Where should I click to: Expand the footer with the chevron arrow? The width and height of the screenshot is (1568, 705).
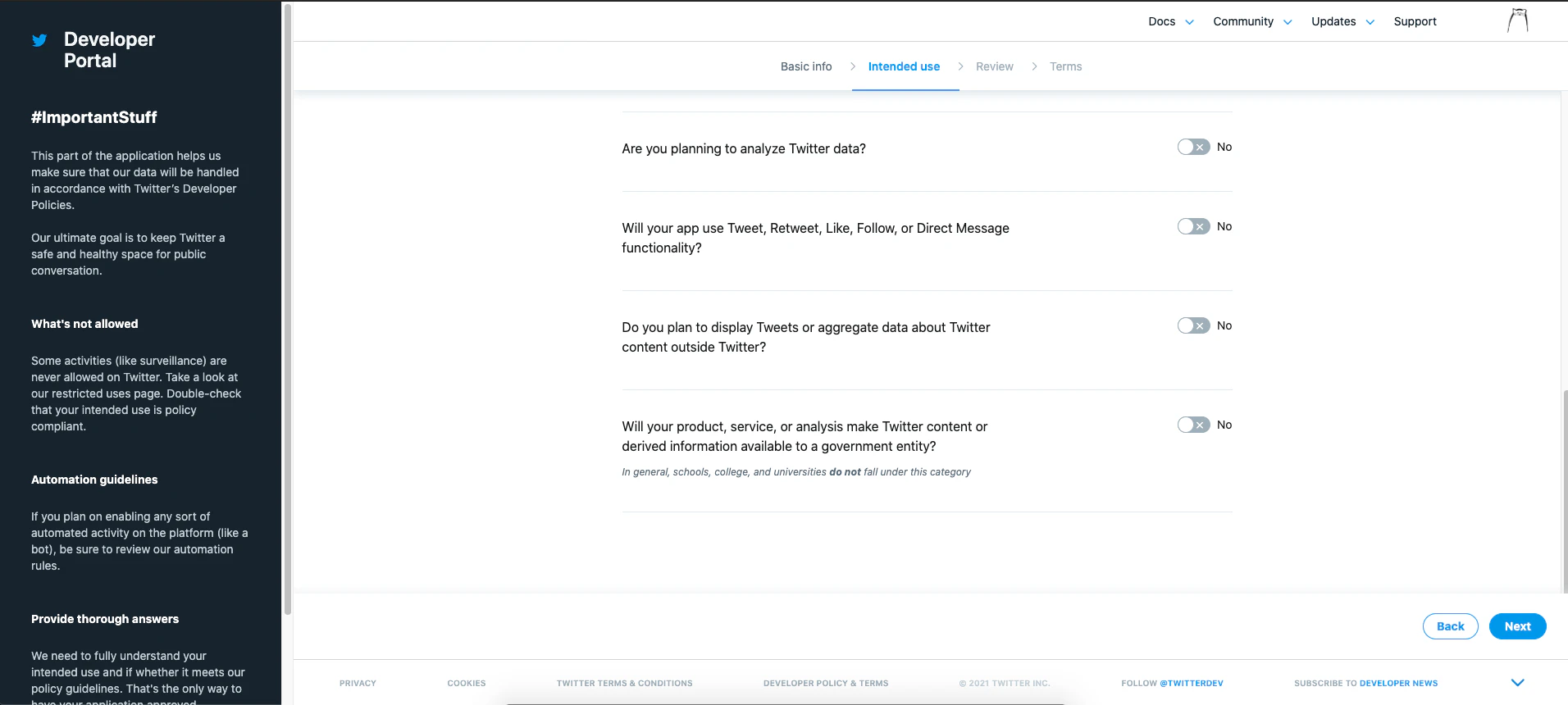click(x=1518, y=683)
